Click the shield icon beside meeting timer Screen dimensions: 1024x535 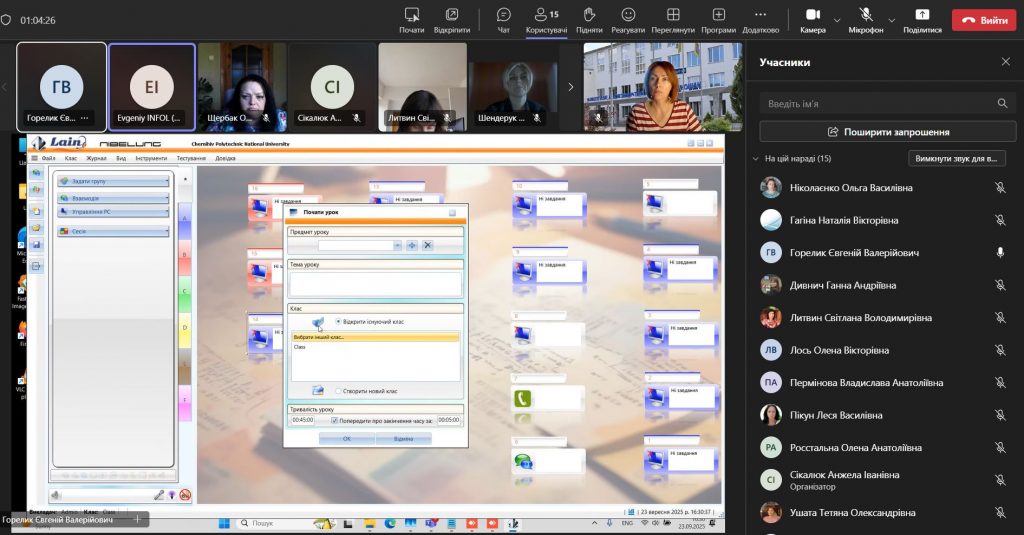pos(6,20)
